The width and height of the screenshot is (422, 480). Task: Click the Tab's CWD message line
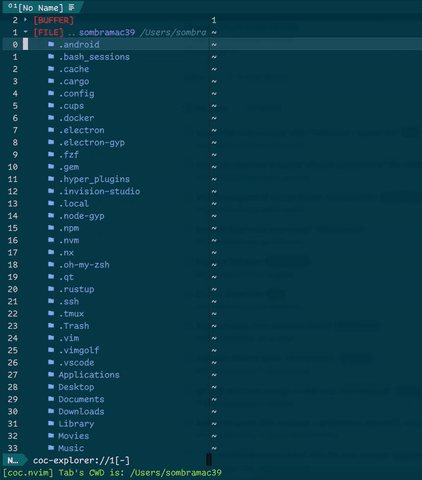(x=112, y=473)
